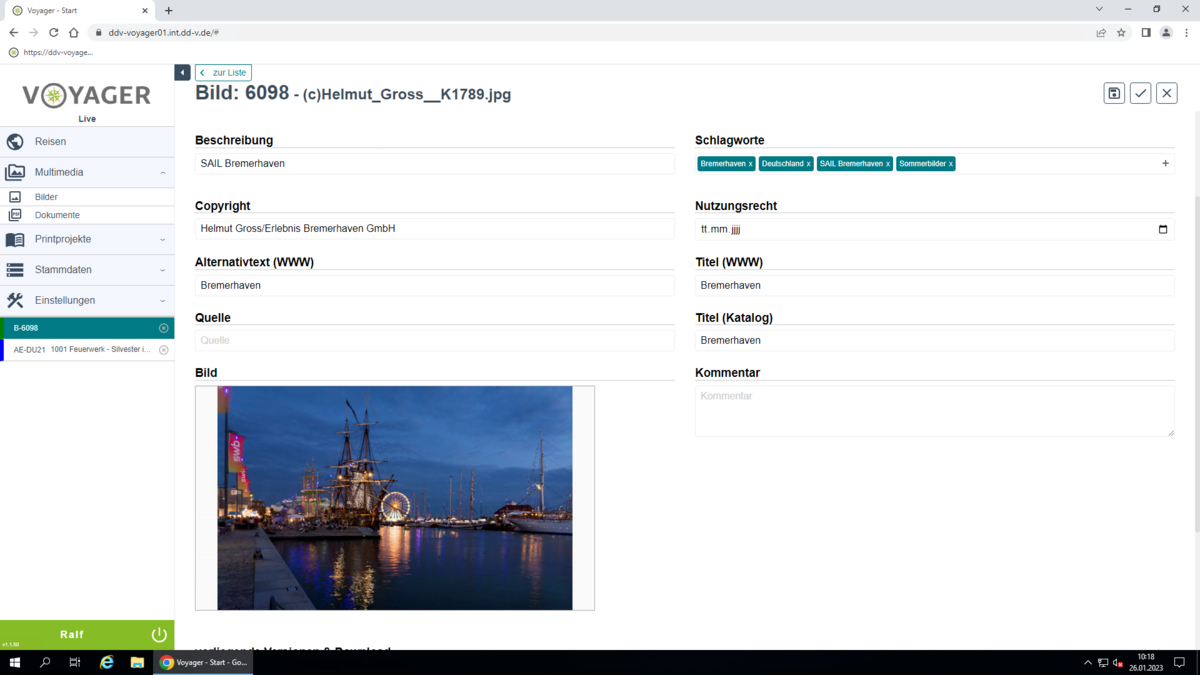Screen dimensions: 1200x675
Task: Close the B-6098 sidebar tab
Action: click(164, 328)
